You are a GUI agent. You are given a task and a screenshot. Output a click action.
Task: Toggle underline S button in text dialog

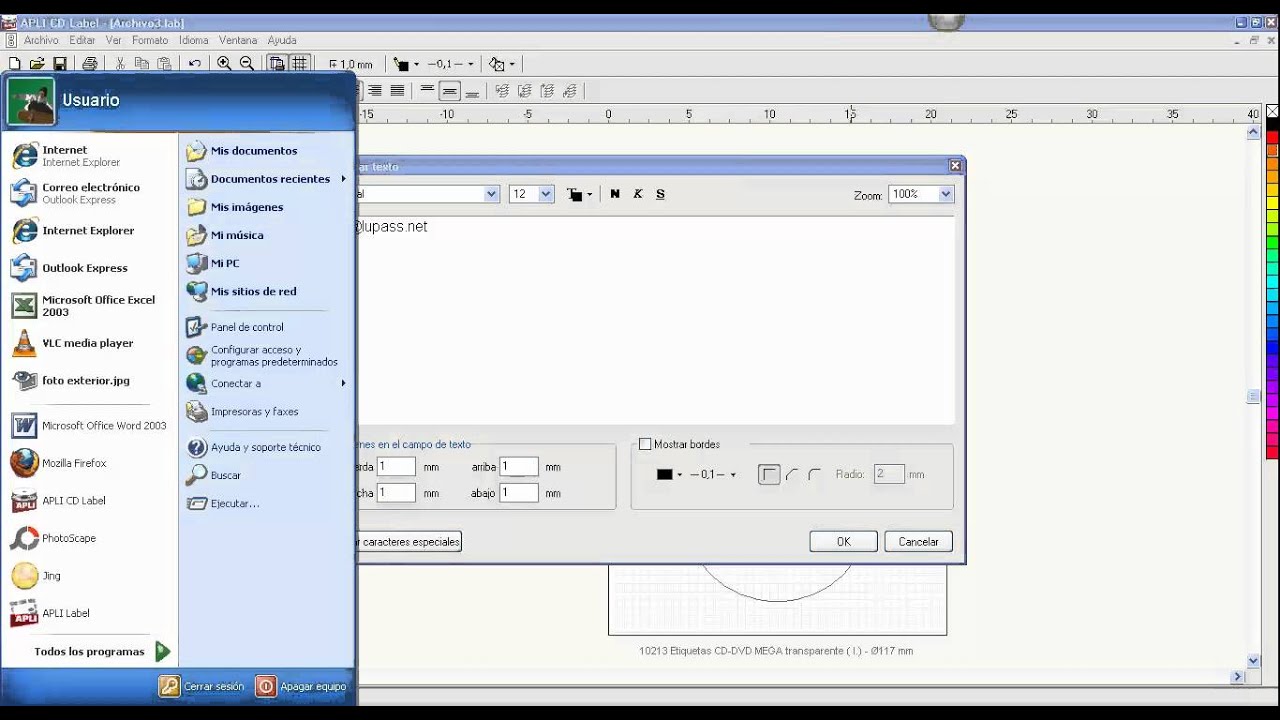click(660, 194)
